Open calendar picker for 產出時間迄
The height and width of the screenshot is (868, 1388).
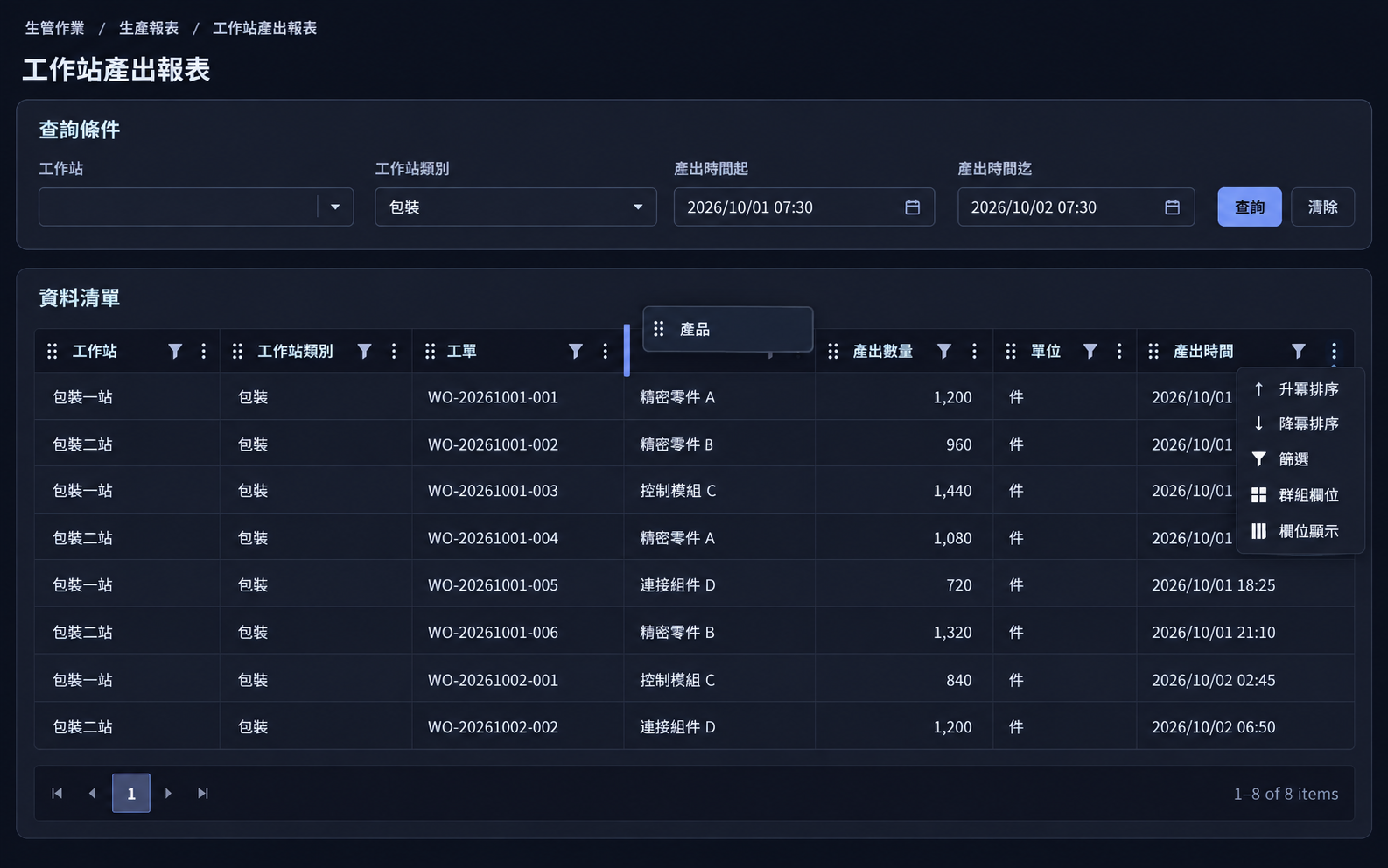1172,207
